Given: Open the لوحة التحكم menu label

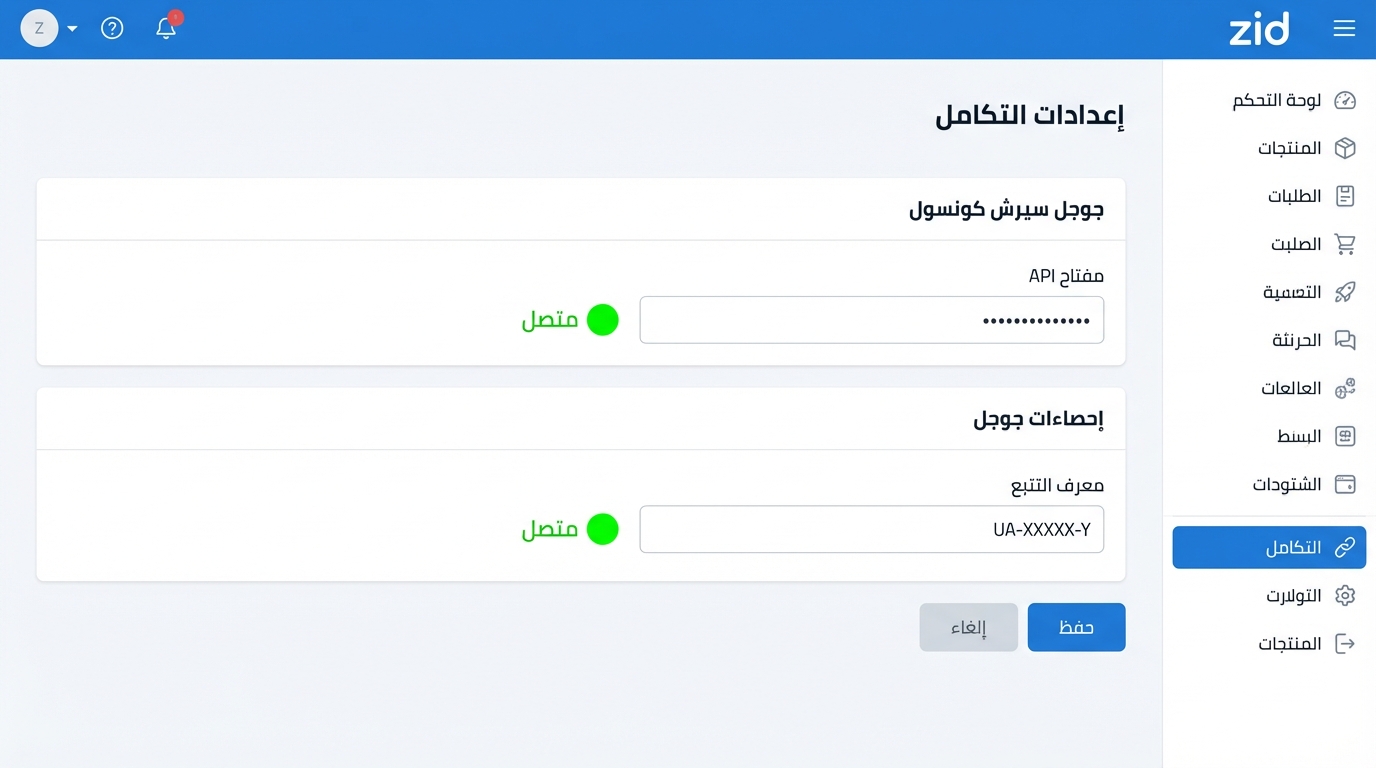Looking at the screenshot, I should coord(1277,100).
